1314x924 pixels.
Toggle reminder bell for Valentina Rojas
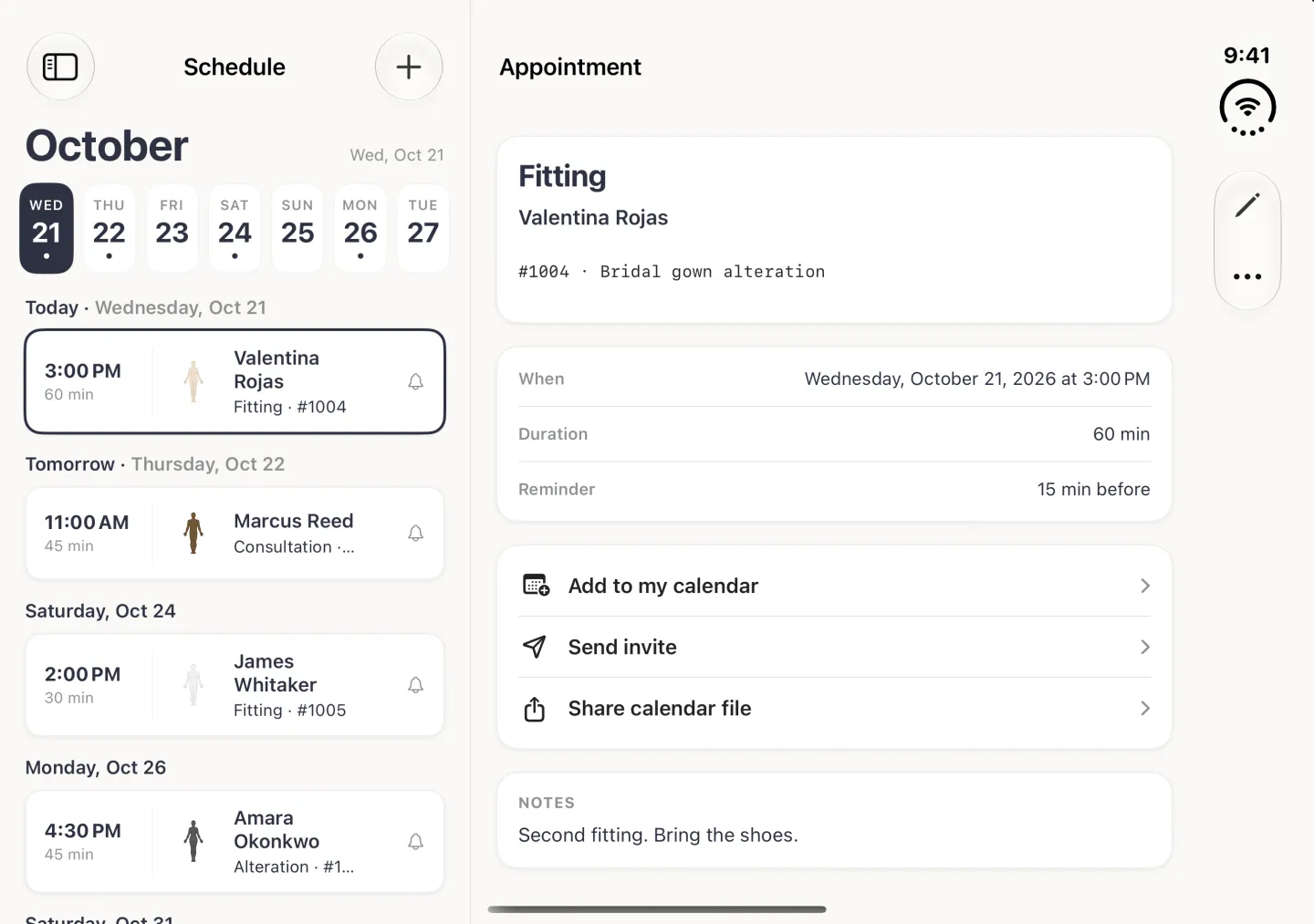pyautogui.click(x=415, y=382)
